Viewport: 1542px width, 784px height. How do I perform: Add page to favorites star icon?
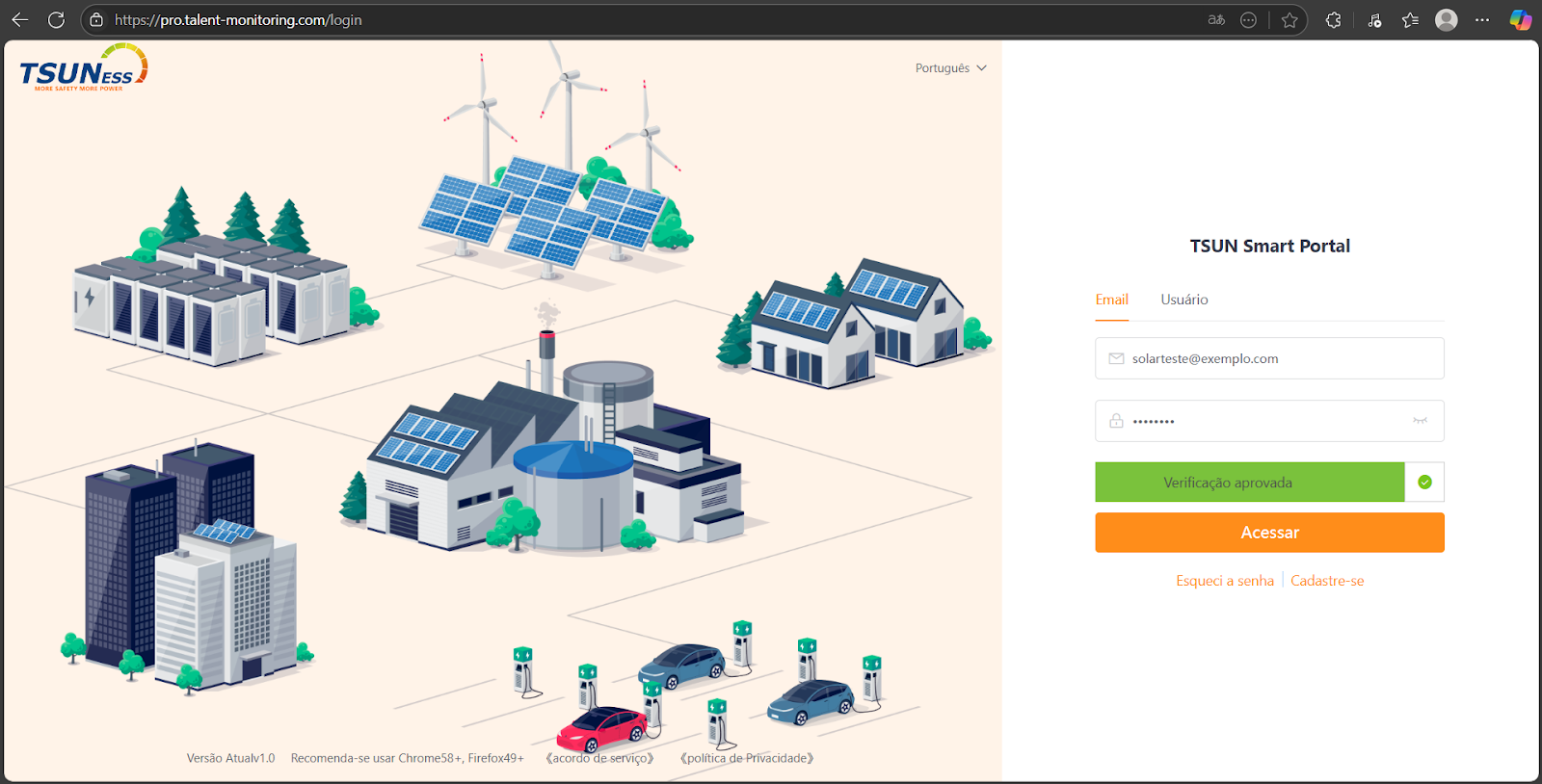1289,20
